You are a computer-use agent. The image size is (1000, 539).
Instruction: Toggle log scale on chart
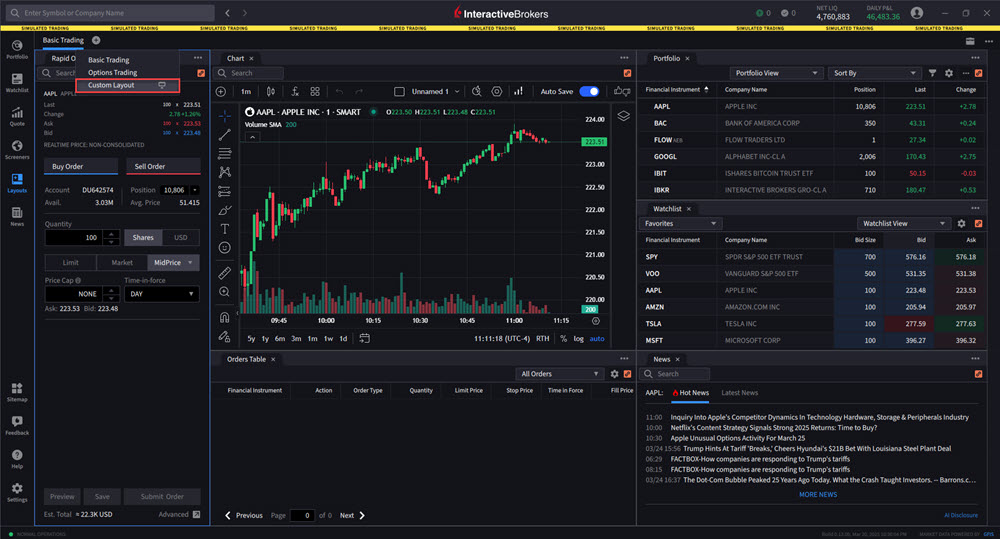pyautogui.click(x=578, y=339)
